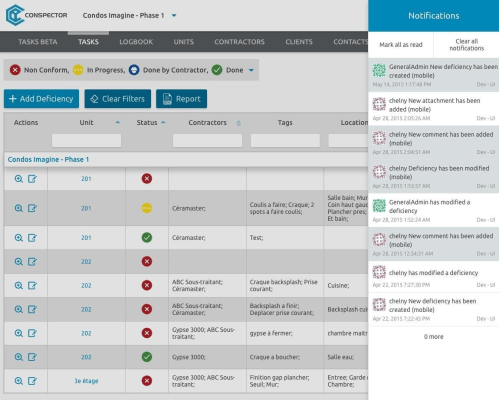Focus the Tags filter input

[285, 141]
